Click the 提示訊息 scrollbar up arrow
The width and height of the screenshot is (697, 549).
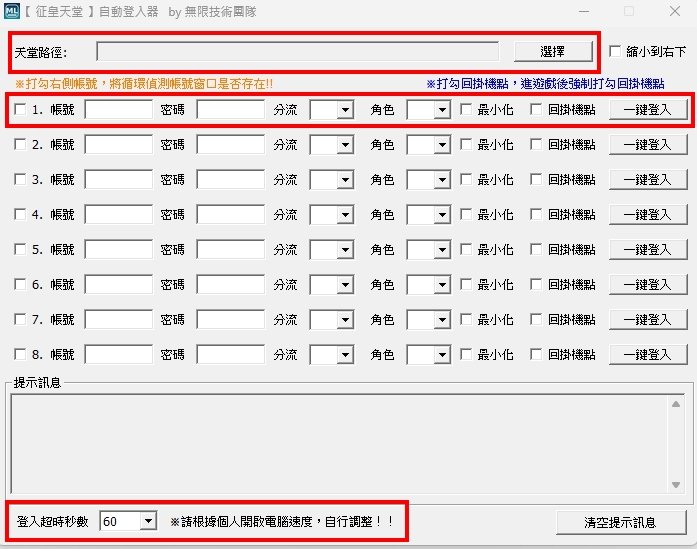point(676,404)
